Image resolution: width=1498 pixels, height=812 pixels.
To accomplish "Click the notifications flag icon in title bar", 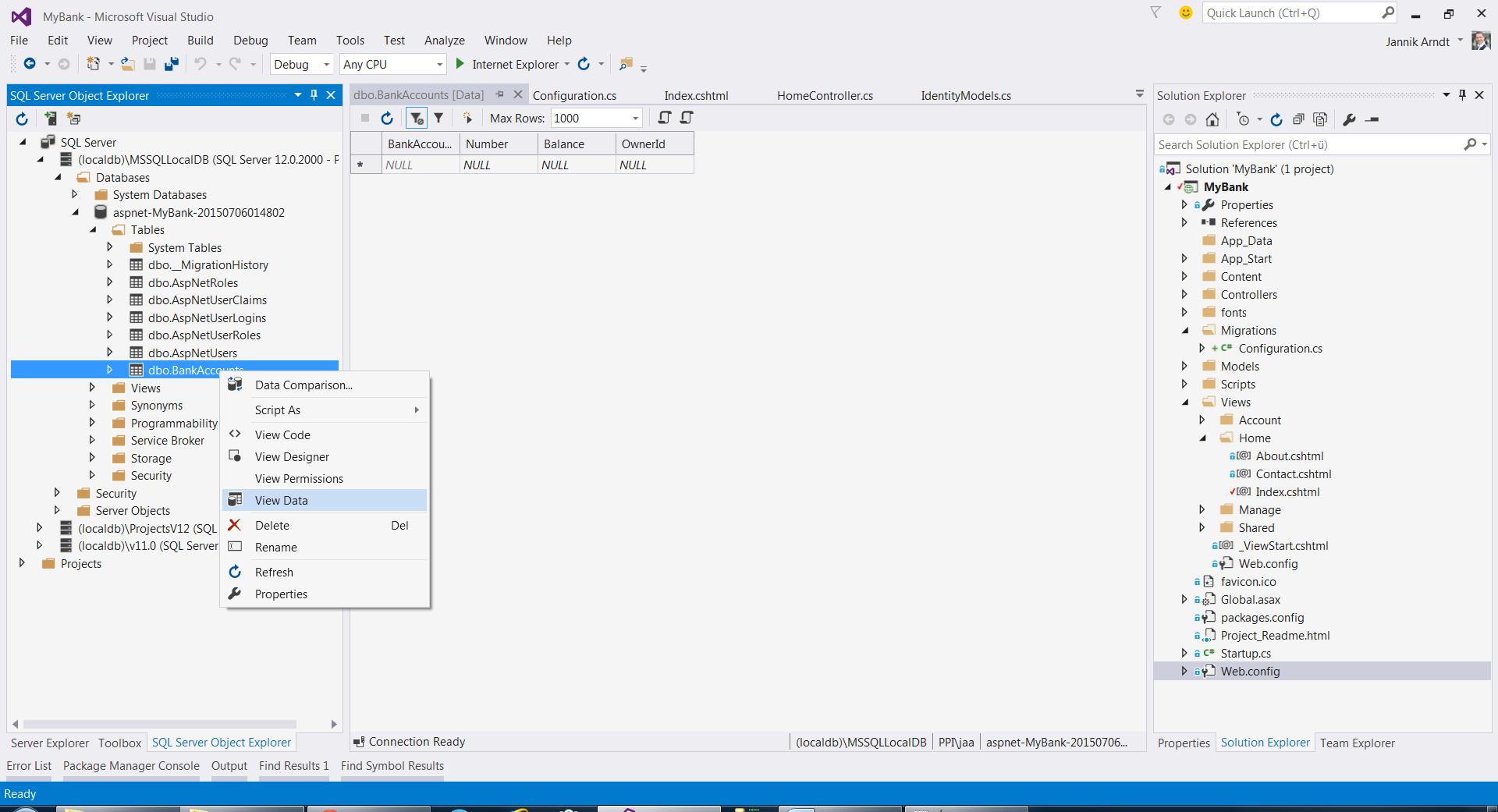I will 1155,12.
